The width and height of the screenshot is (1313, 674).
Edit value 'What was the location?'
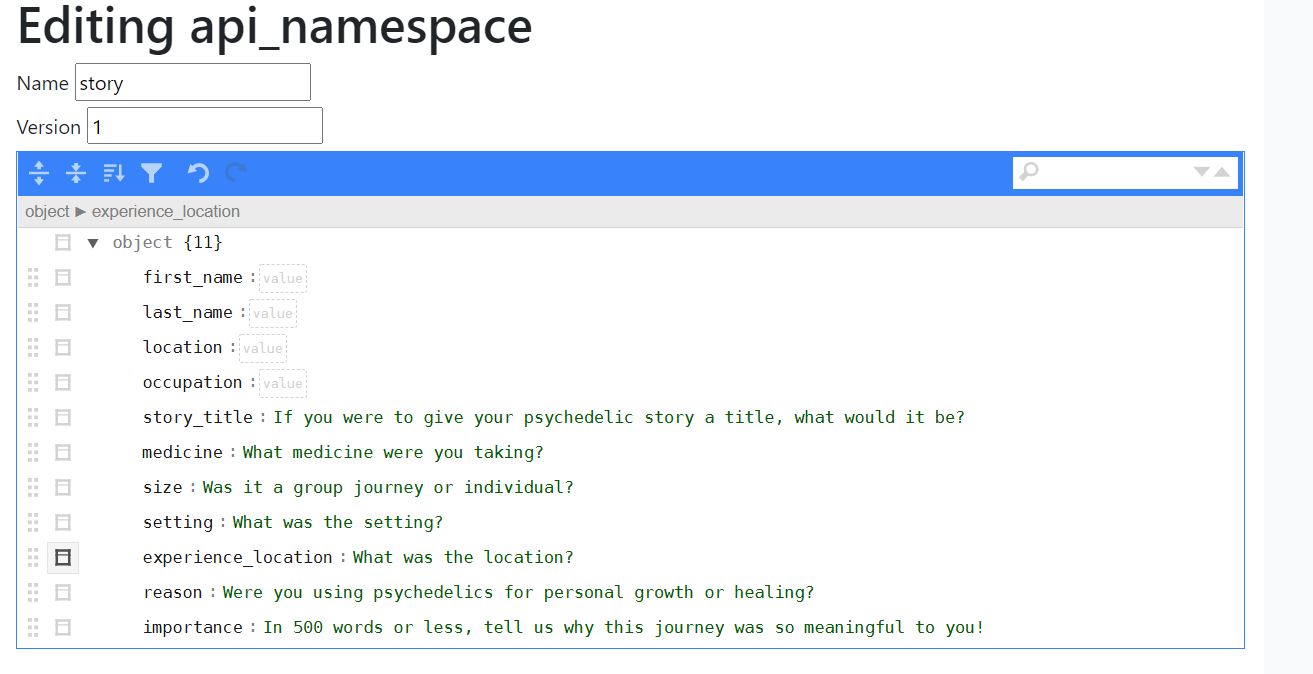pyautogui.click(x=463, y=557)
